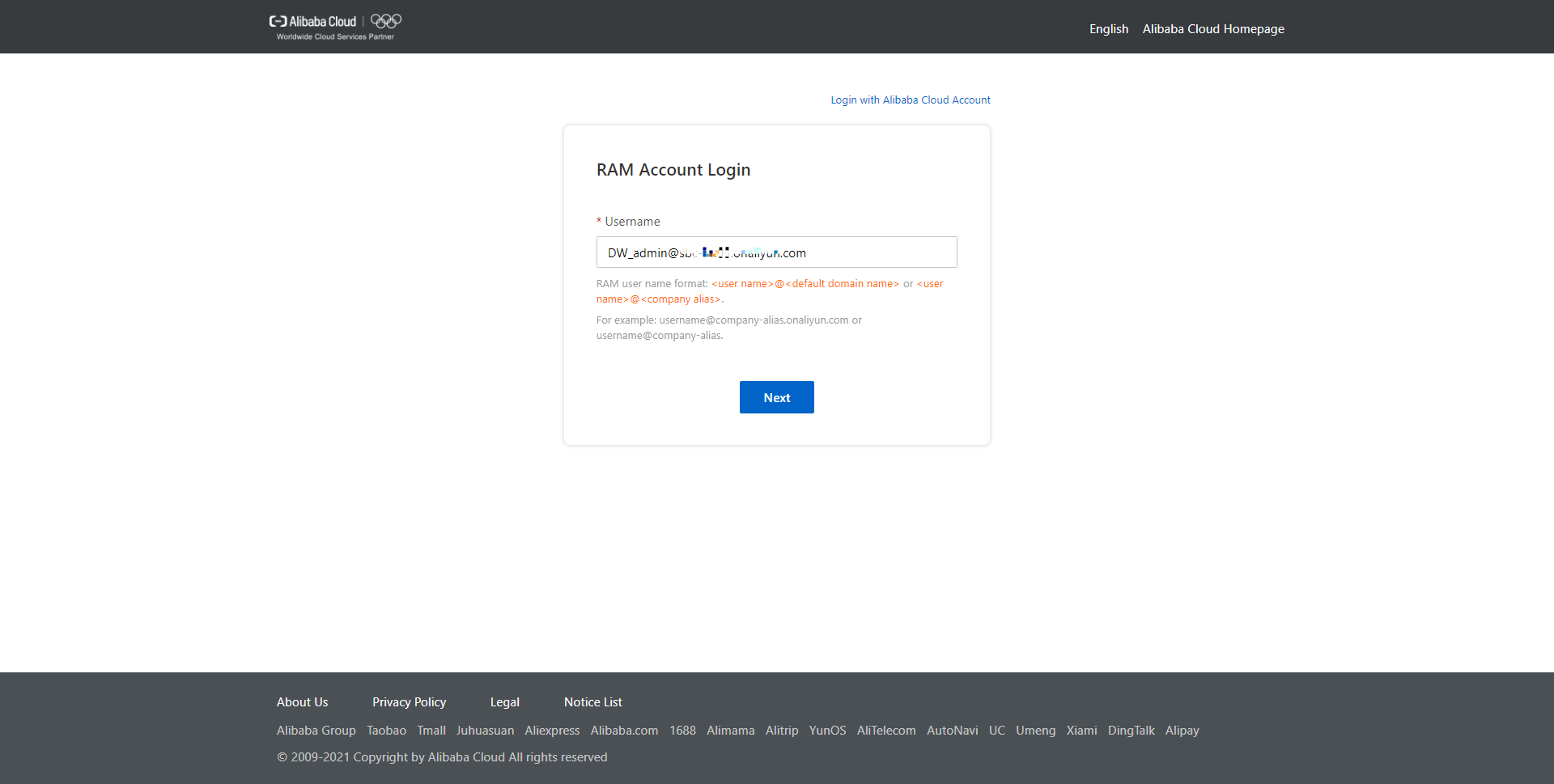
Task: Open the Notice List footer link
Action: [x=593, y=702]
